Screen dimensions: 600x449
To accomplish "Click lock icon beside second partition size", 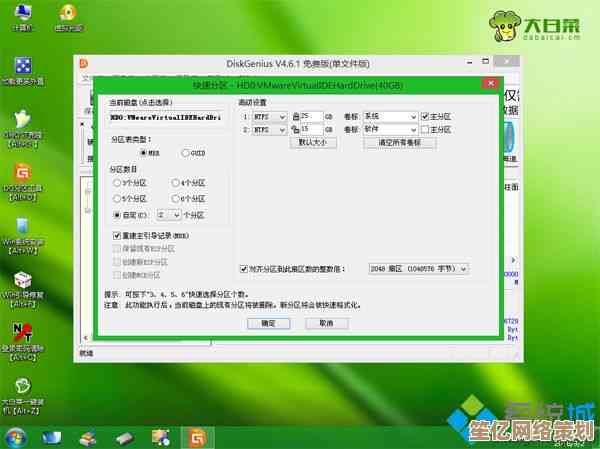I will [x=295, y=129].
